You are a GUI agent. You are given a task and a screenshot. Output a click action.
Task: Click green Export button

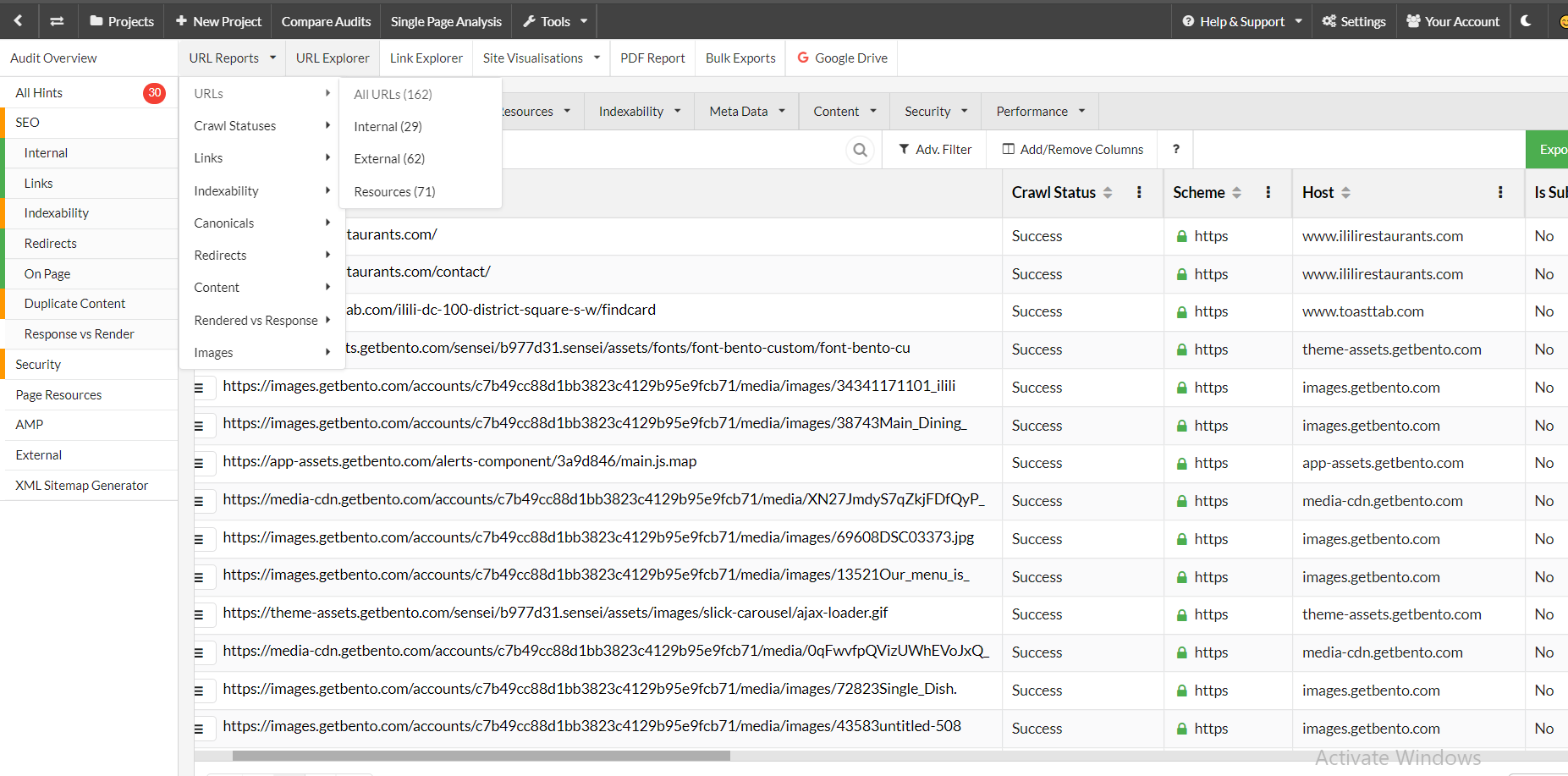click(1548, 150)
